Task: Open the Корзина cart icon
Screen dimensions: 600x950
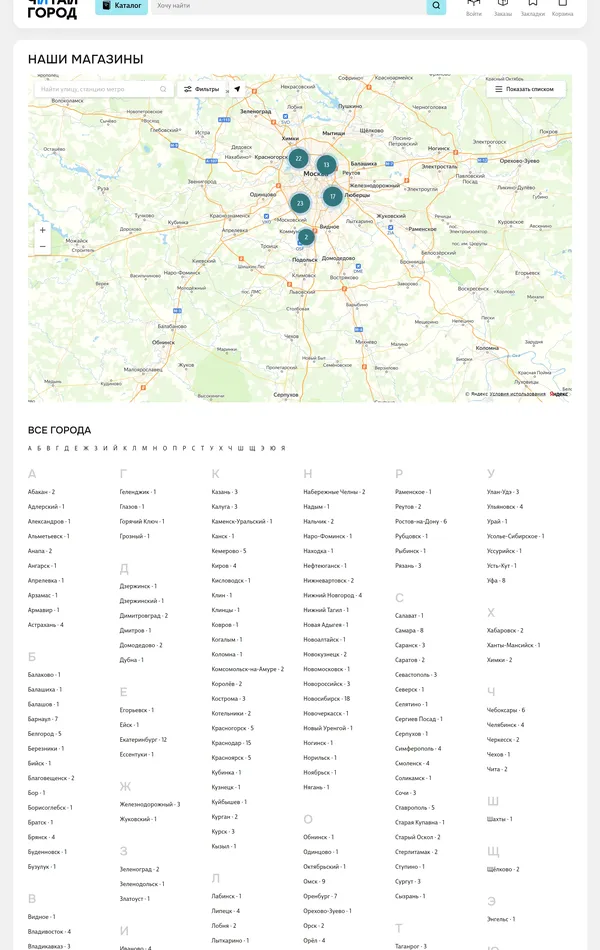Action: (563, 6)
